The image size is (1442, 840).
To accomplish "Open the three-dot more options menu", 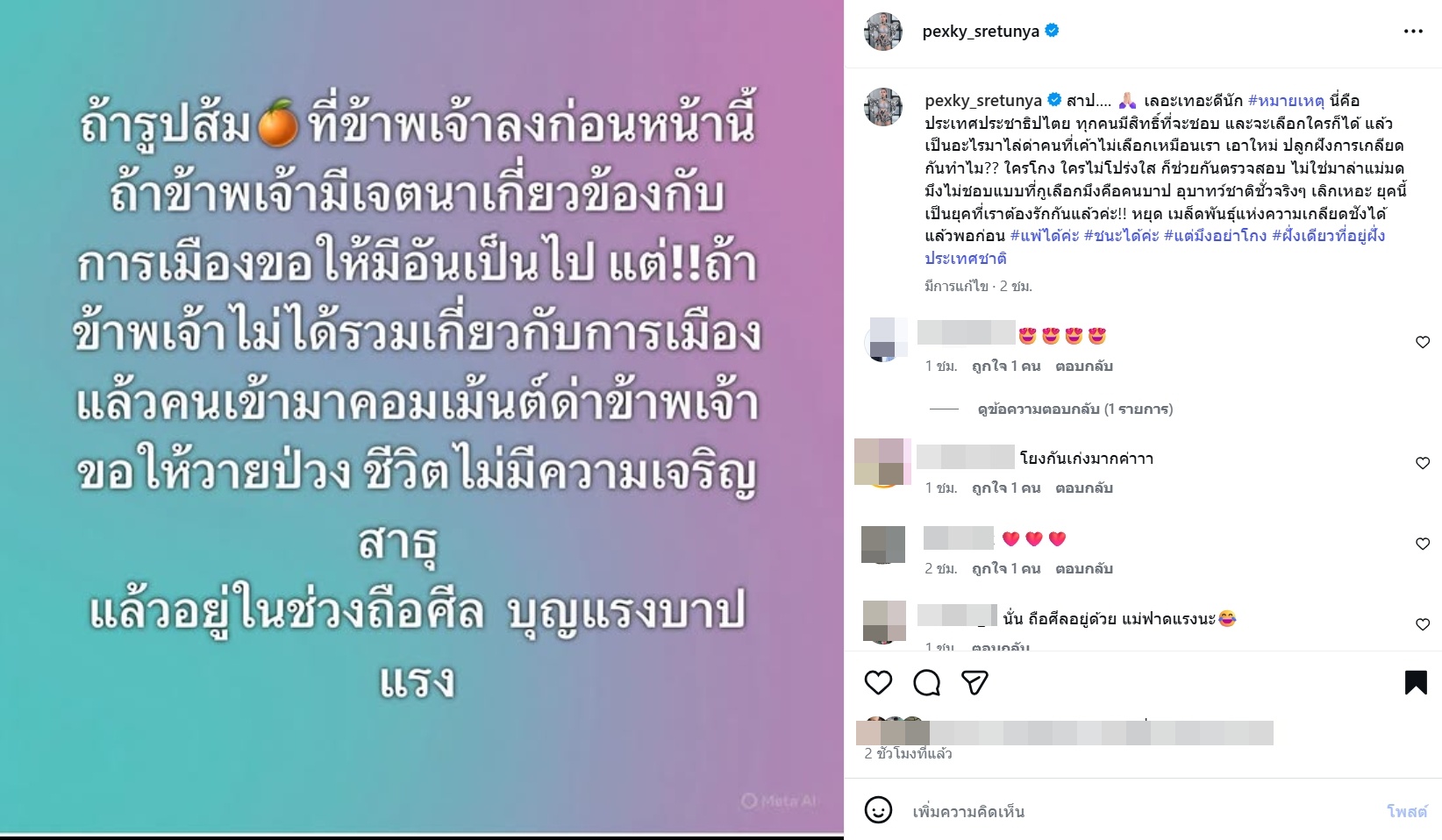I will (x=1413, y=32).
